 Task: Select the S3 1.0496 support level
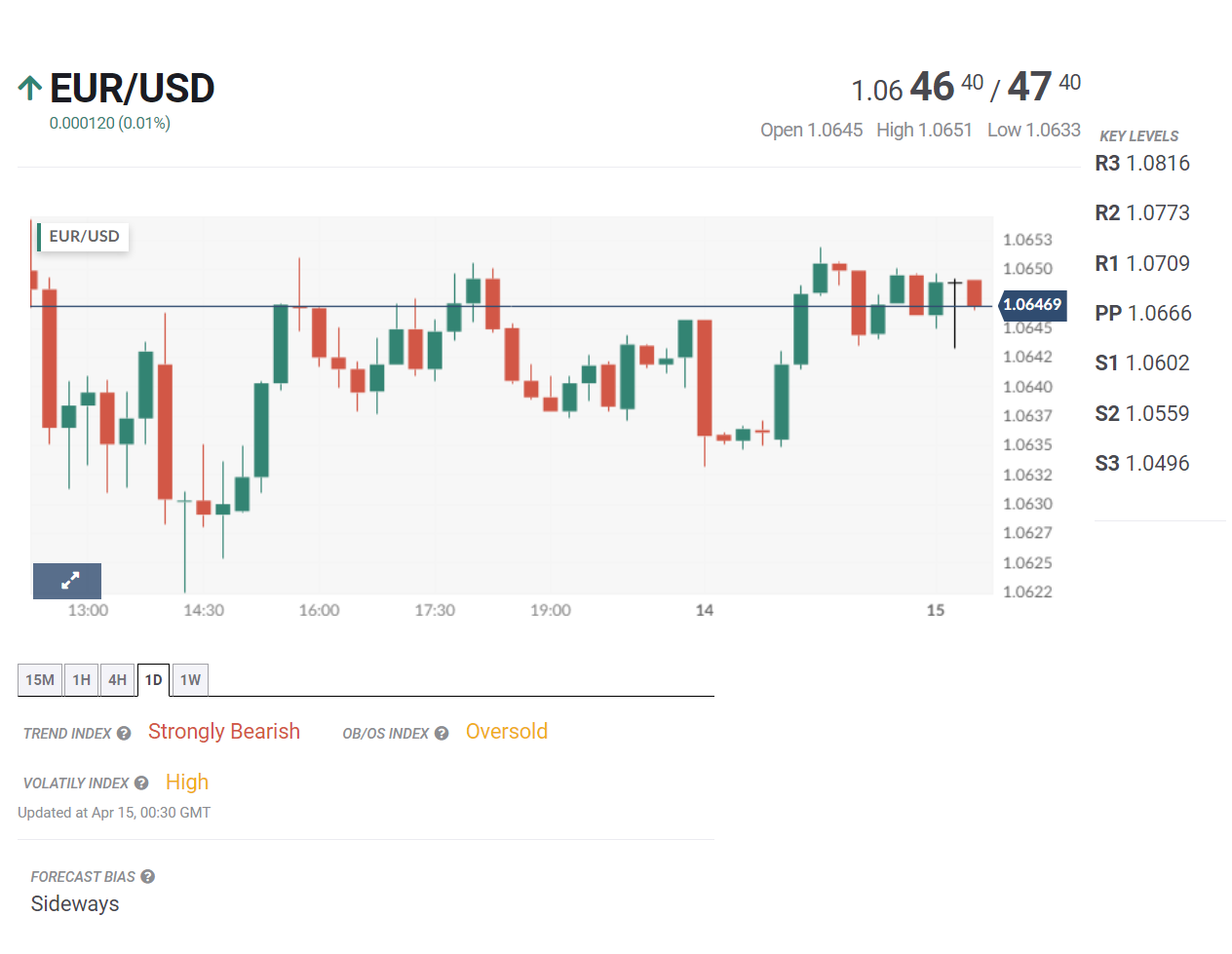coord(1142,463)
